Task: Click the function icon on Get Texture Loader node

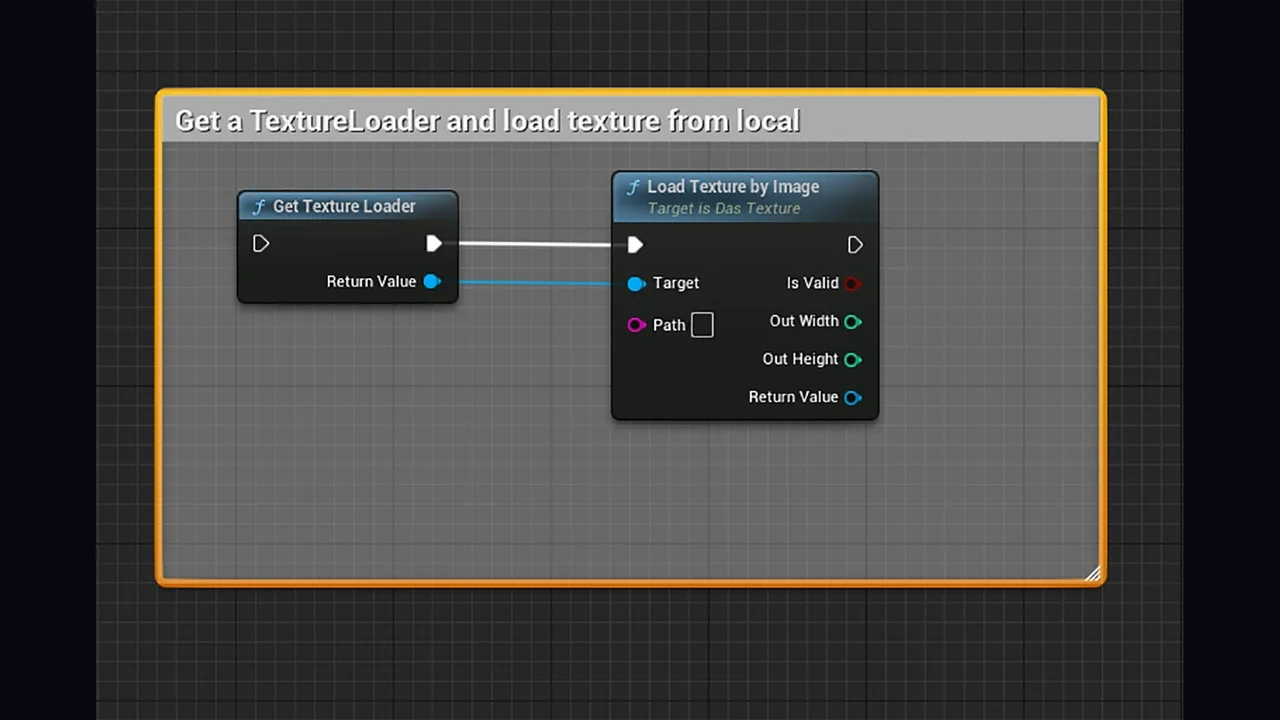Action: (x=259, y=206)
